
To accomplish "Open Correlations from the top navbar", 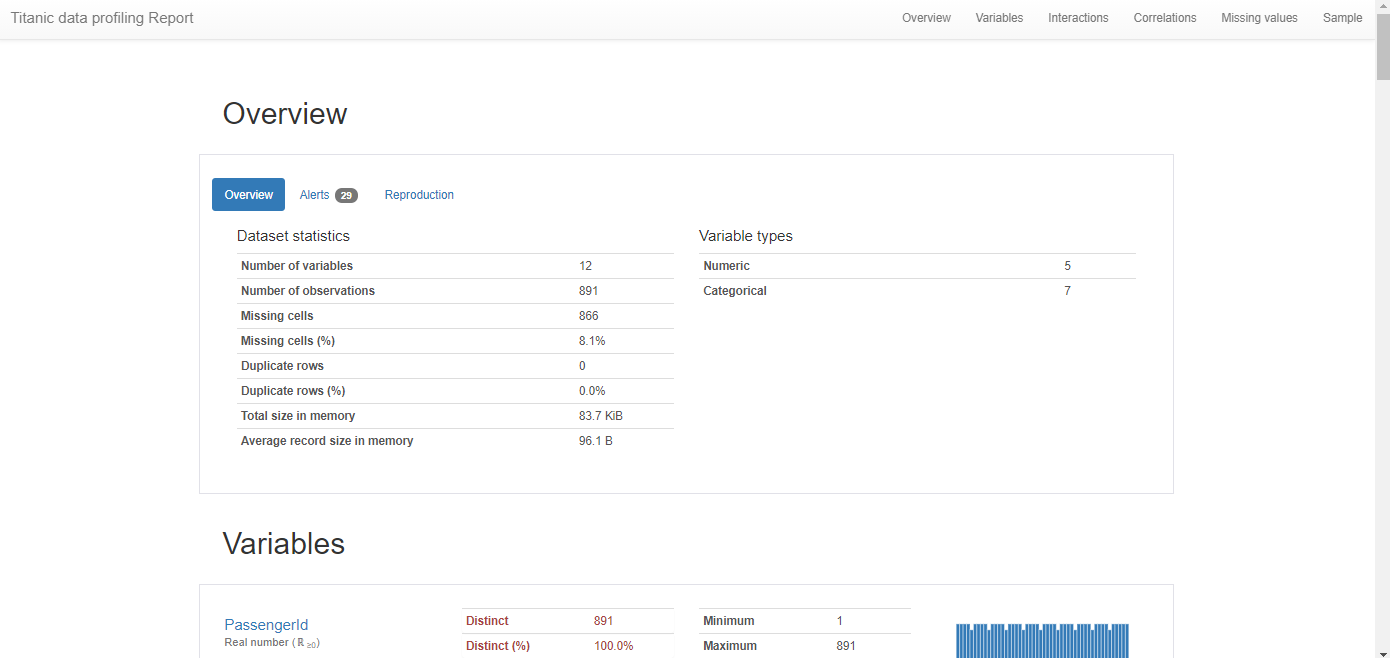I will click(1164, 18).
